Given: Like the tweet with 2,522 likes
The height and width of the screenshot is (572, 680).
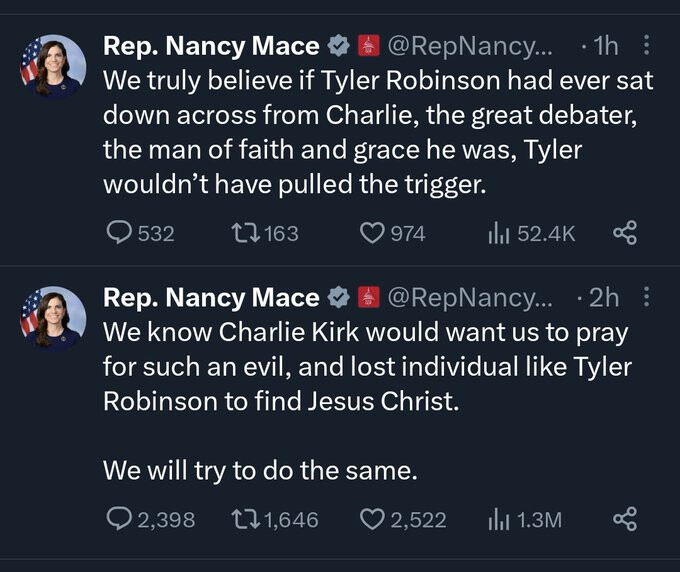Looking at the screenshot, I should (373, 519).
